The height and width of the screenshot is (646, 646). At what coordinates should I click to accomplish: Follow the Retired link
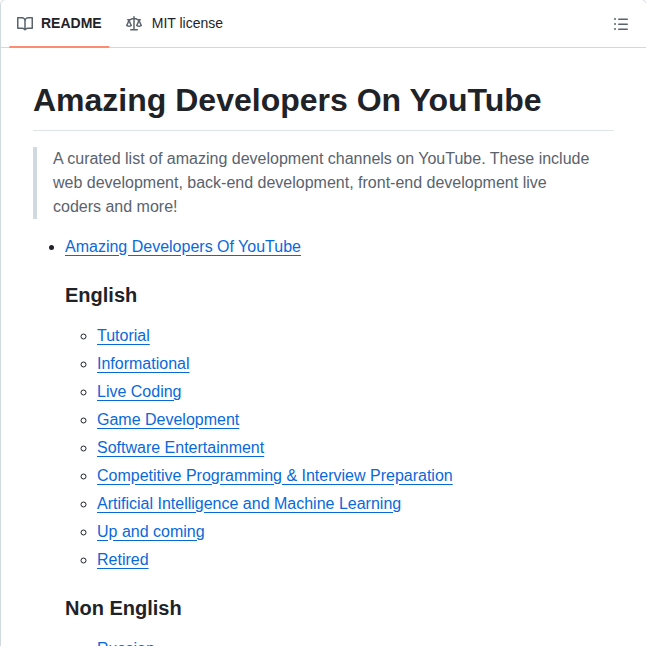[x=123, y=560]
